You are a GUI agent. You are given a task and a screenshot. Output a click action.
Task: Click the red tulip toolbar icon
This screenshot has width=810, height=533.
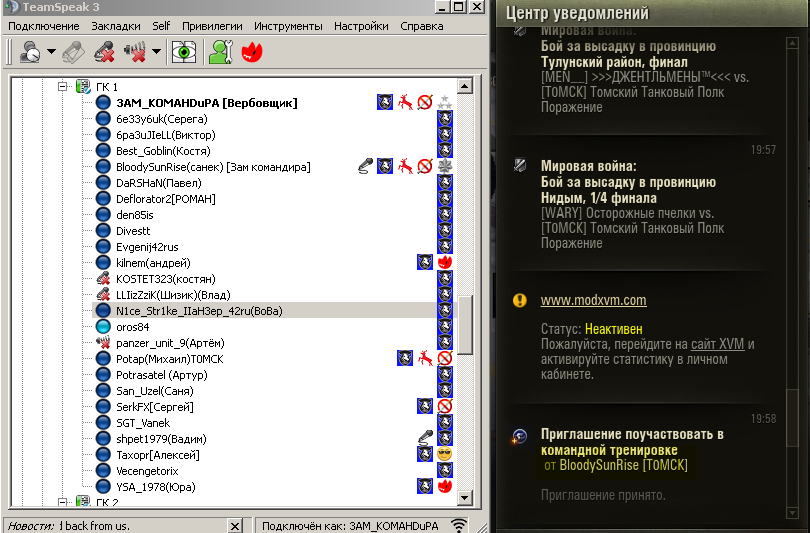(252, 52)
